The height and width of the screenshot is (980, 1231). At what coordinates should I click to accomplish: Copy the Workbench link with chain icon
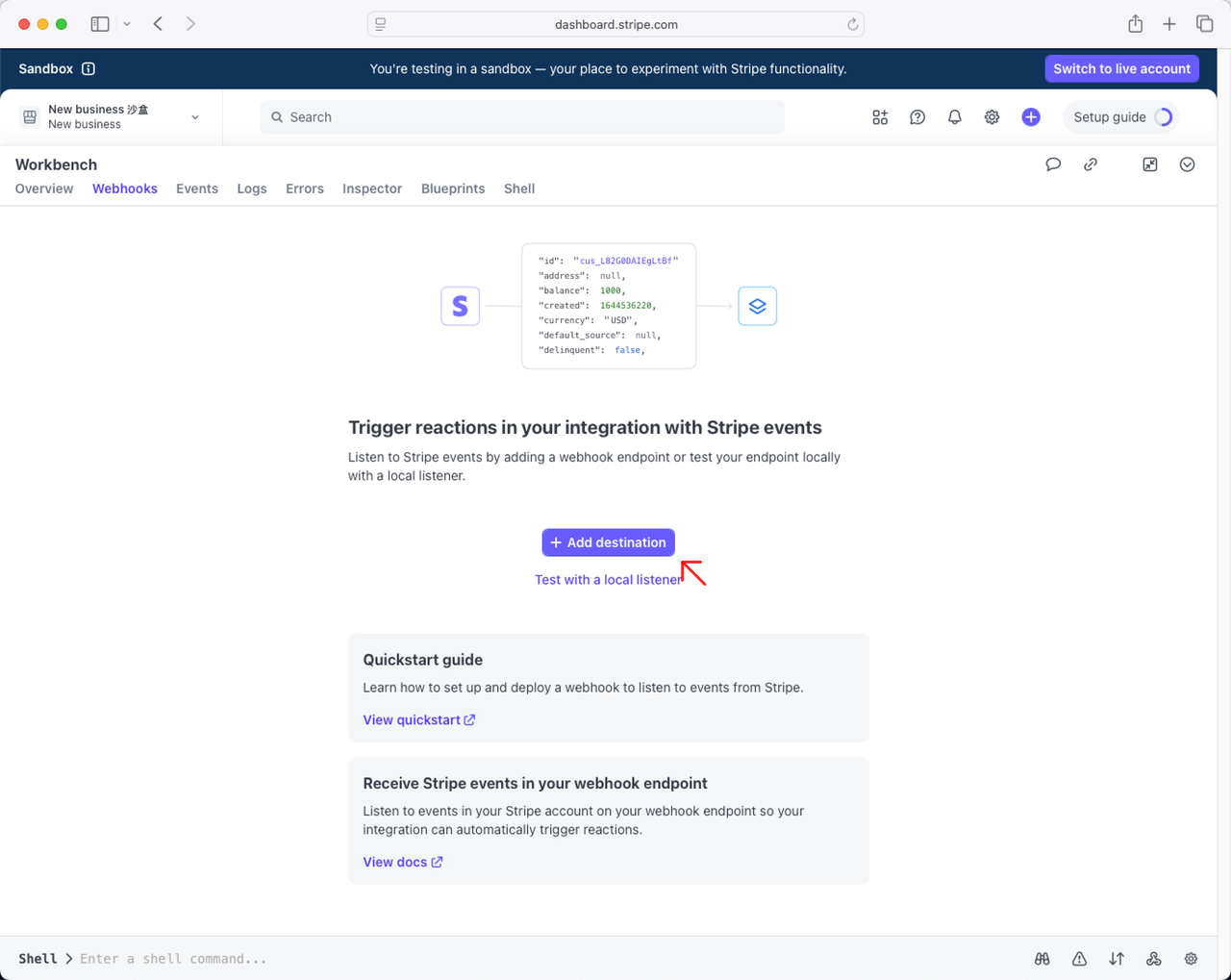pos(1091,164)
